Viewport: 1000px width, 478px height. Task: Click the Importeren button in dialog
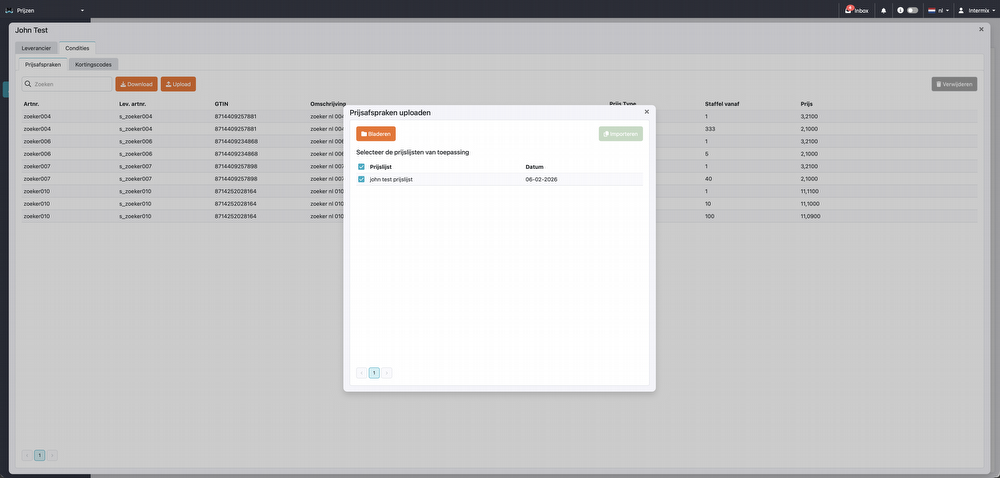(x=620, y=134)
